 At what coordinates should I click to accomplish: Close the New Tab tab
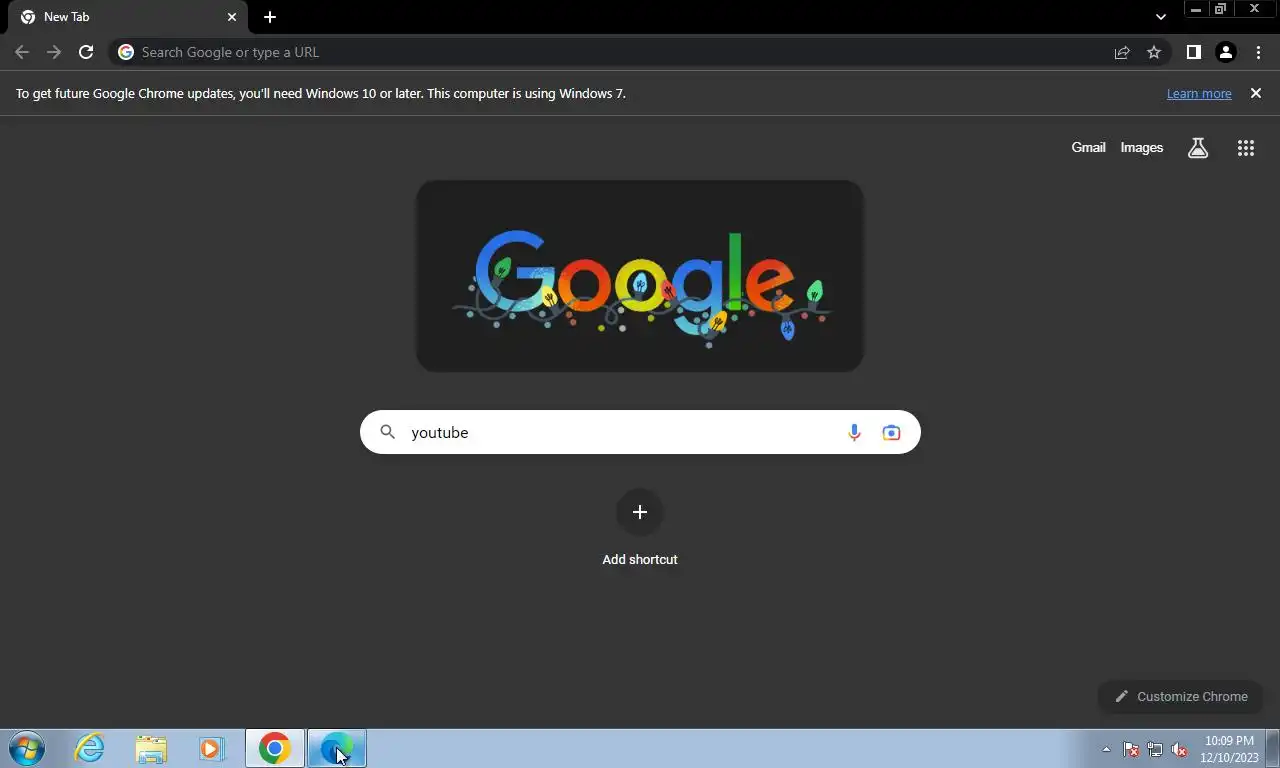pyautogui.click(x=232, y=17)
